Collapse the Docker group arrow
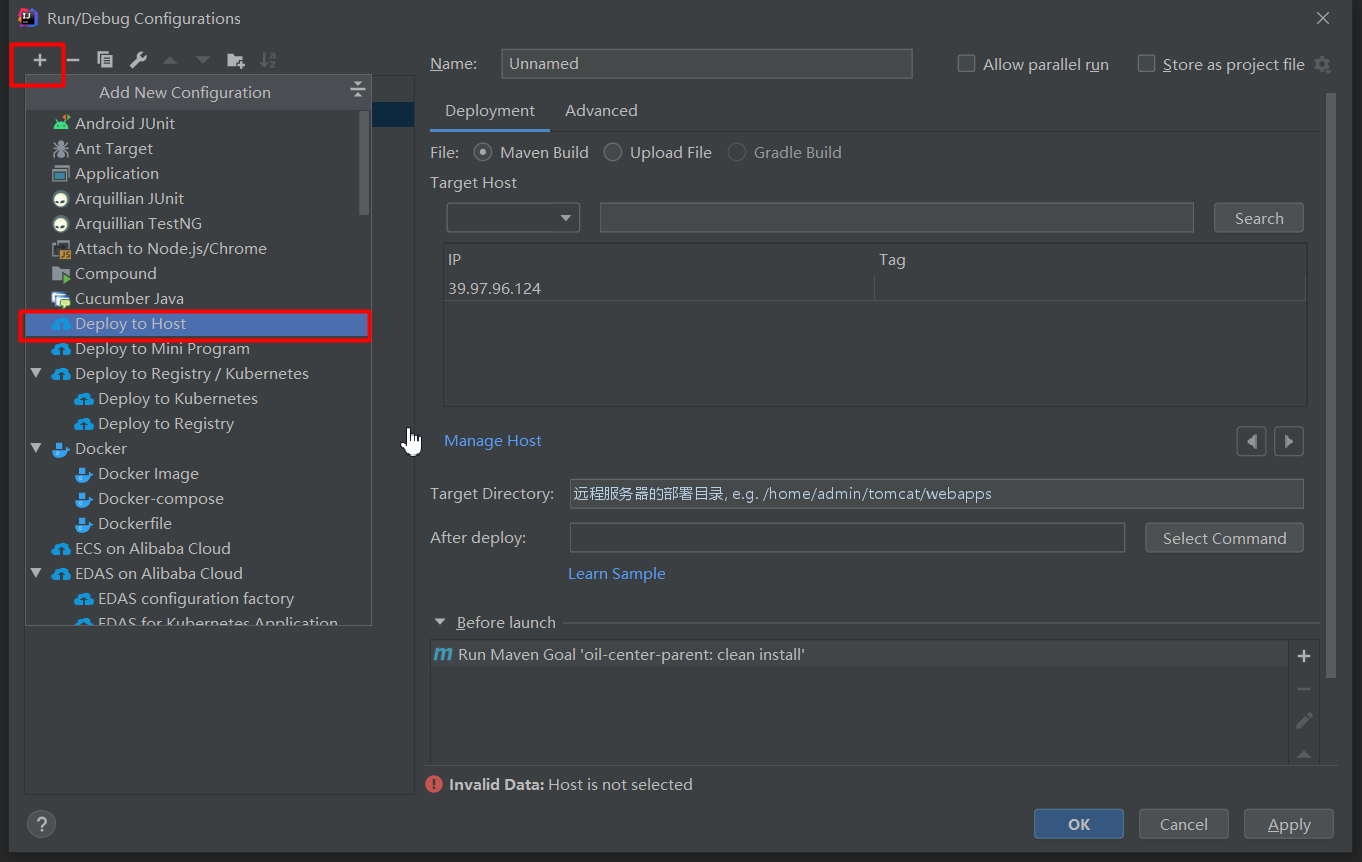 pos(37,448)
